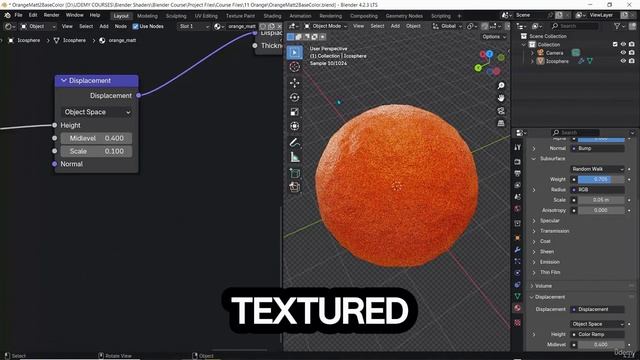
Task: Open the File menu
Action: (18, 16)
